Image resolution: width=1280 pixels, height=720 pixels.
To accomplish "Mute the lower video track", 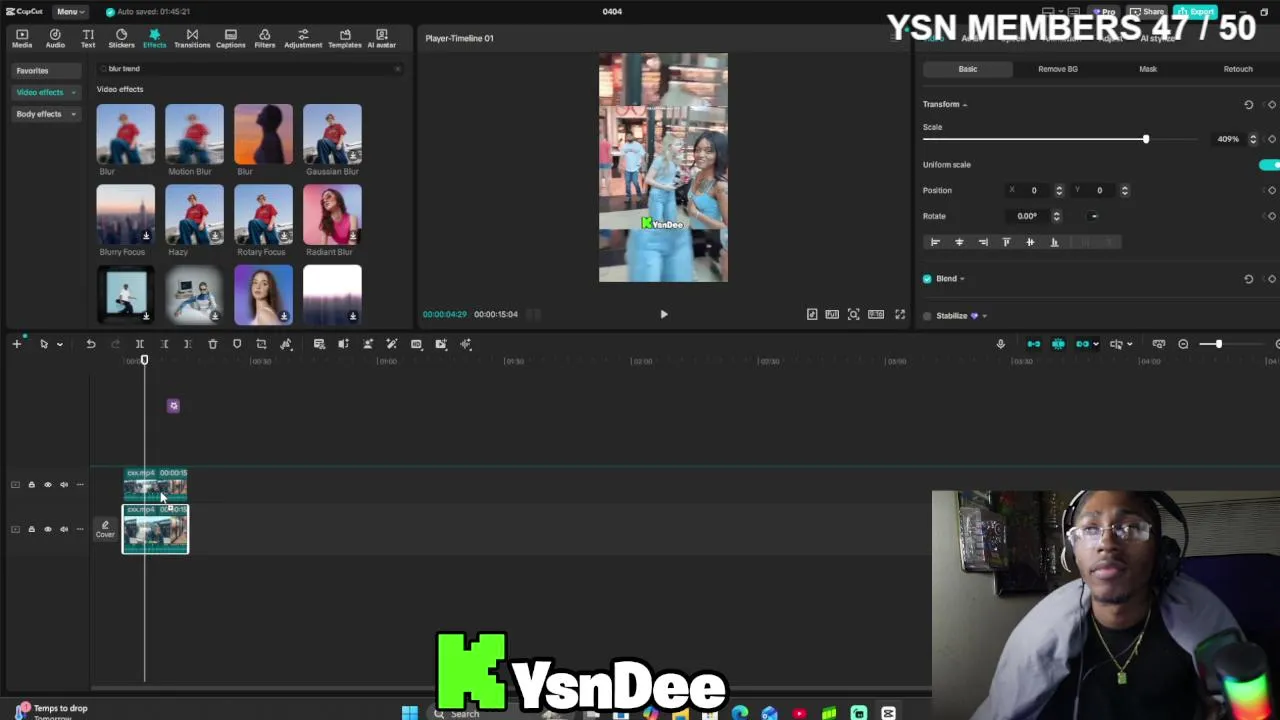I will [x=64, y=529].
